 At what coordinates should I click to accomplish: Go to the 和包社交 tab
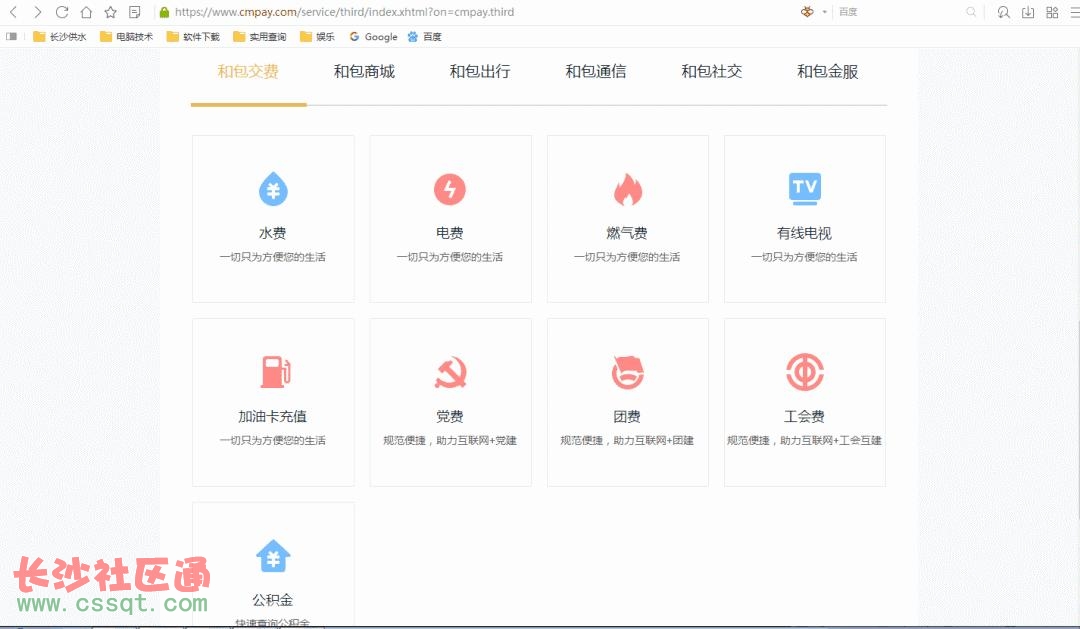click(x=712, y=72)
